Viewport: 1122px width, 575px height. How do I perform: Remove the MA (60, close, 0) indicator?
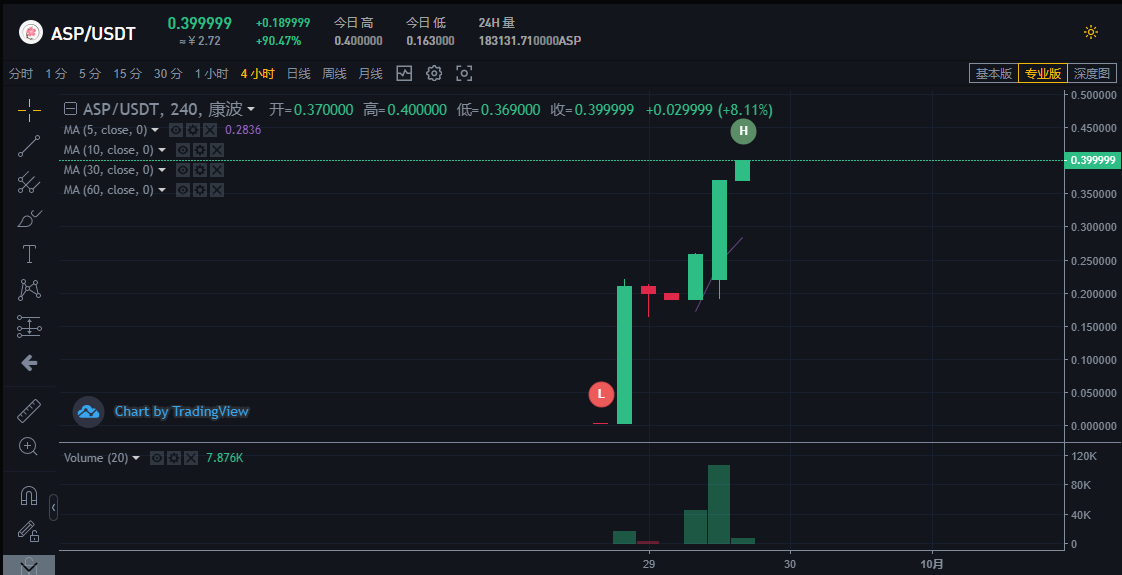tap(217, 190)
